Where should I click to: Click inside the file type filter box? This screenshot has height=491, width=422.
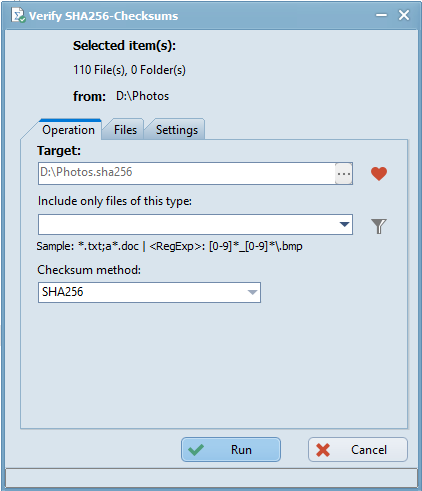point(188,225)
